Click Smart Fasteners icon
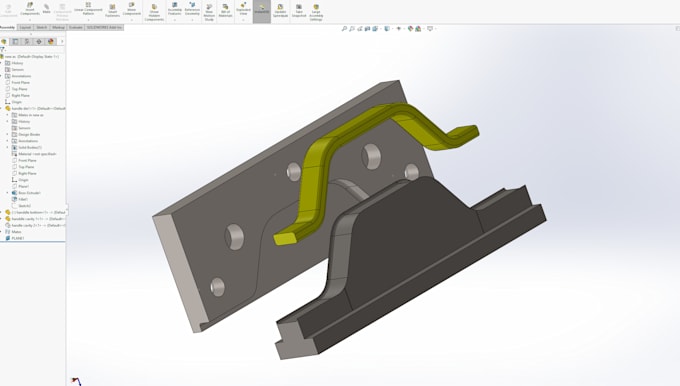Image resolution: width=680 pixels, height=386 pixels. [x=112, y=11]
